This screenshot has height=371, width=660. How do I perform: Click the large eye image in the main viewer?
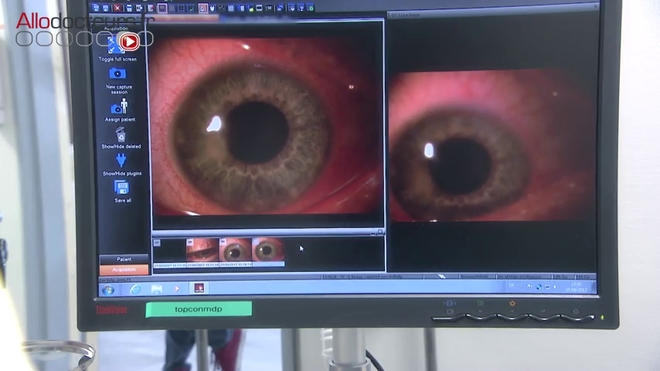[x=268, y=125]
